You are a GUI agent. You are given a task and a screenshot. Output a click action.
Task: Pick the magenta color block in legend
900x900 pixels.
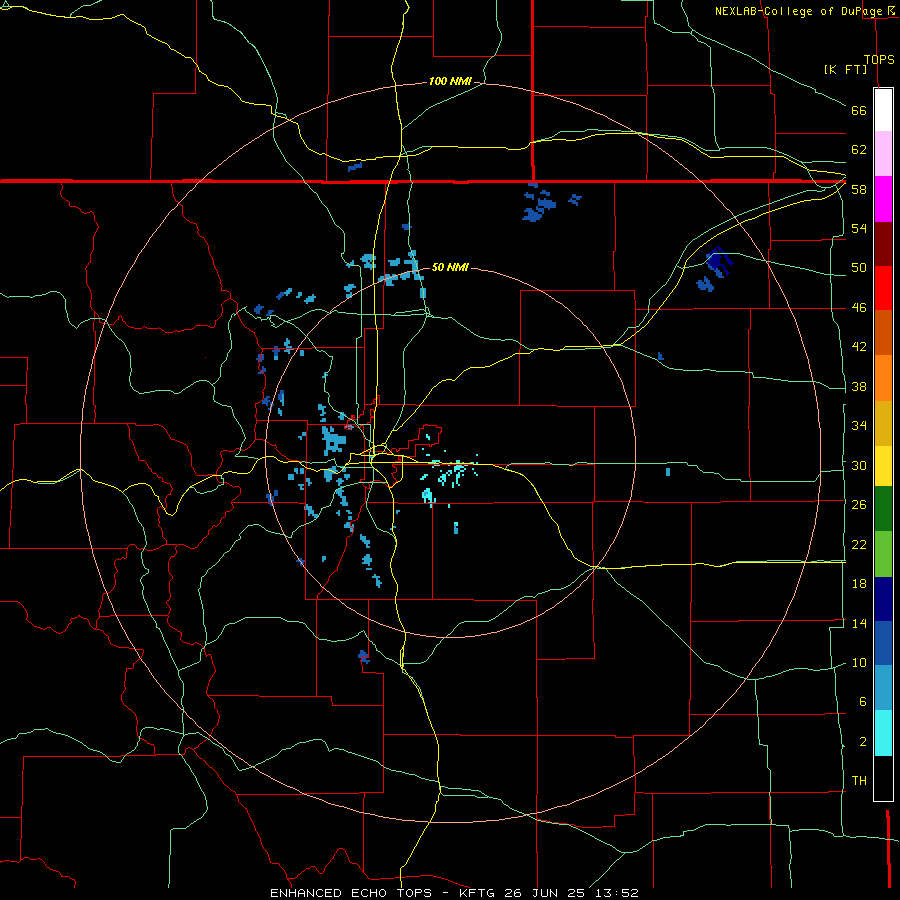point(883,199)
